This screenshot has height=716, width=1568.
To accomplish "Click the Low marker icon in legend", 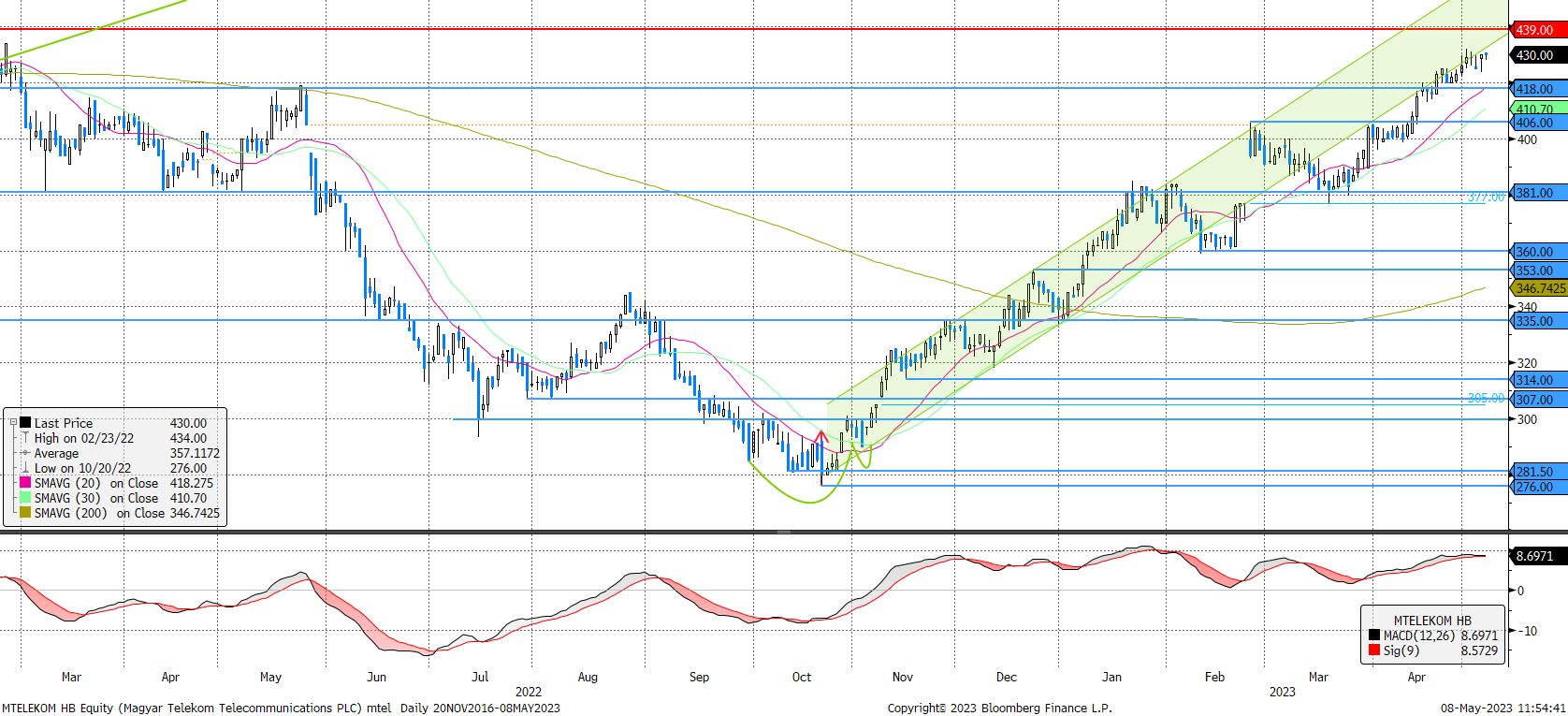I will pyautogui.click(x=25, y=468).
